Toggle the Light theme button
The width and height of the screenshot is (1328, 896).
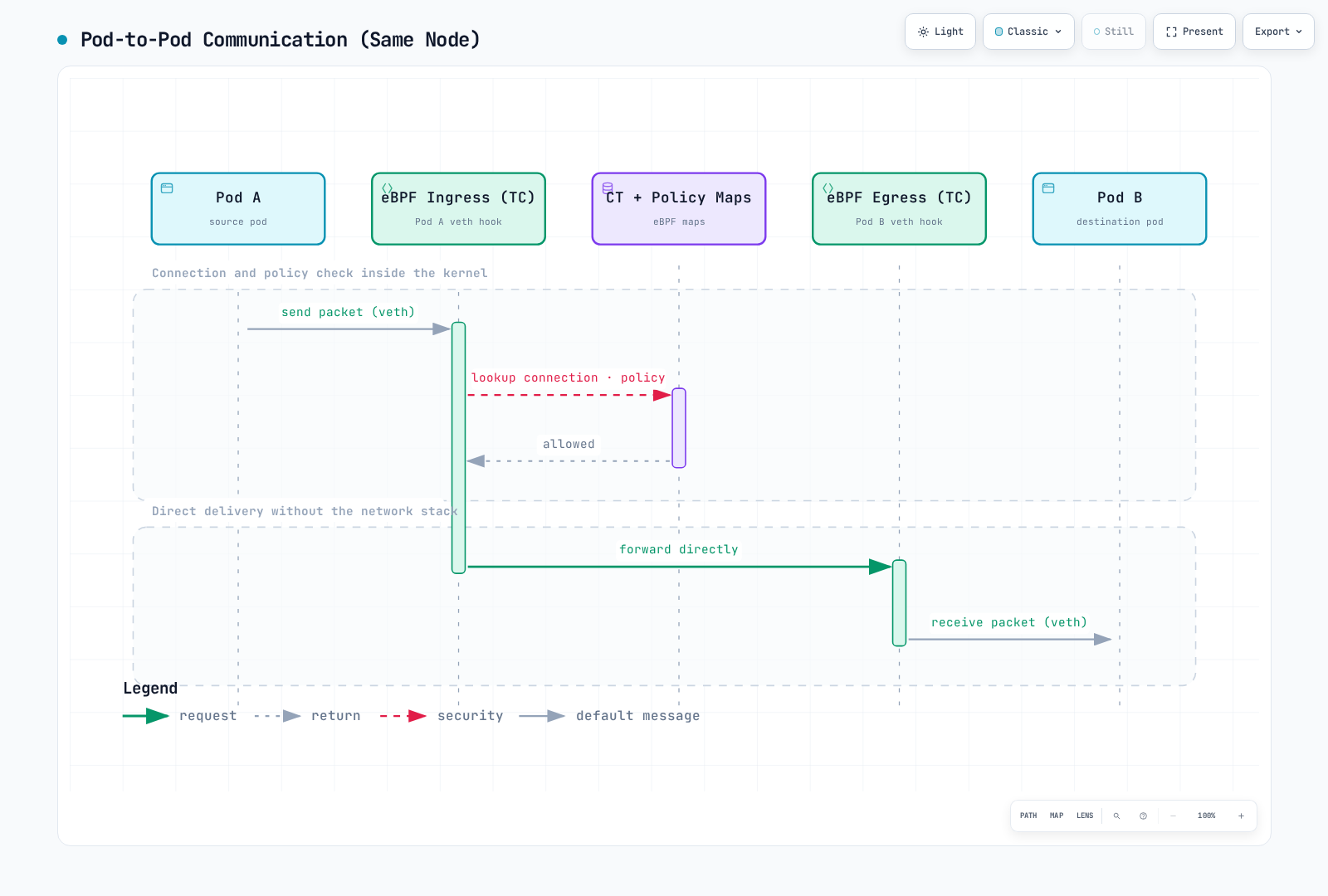click(x=940, y=32)
